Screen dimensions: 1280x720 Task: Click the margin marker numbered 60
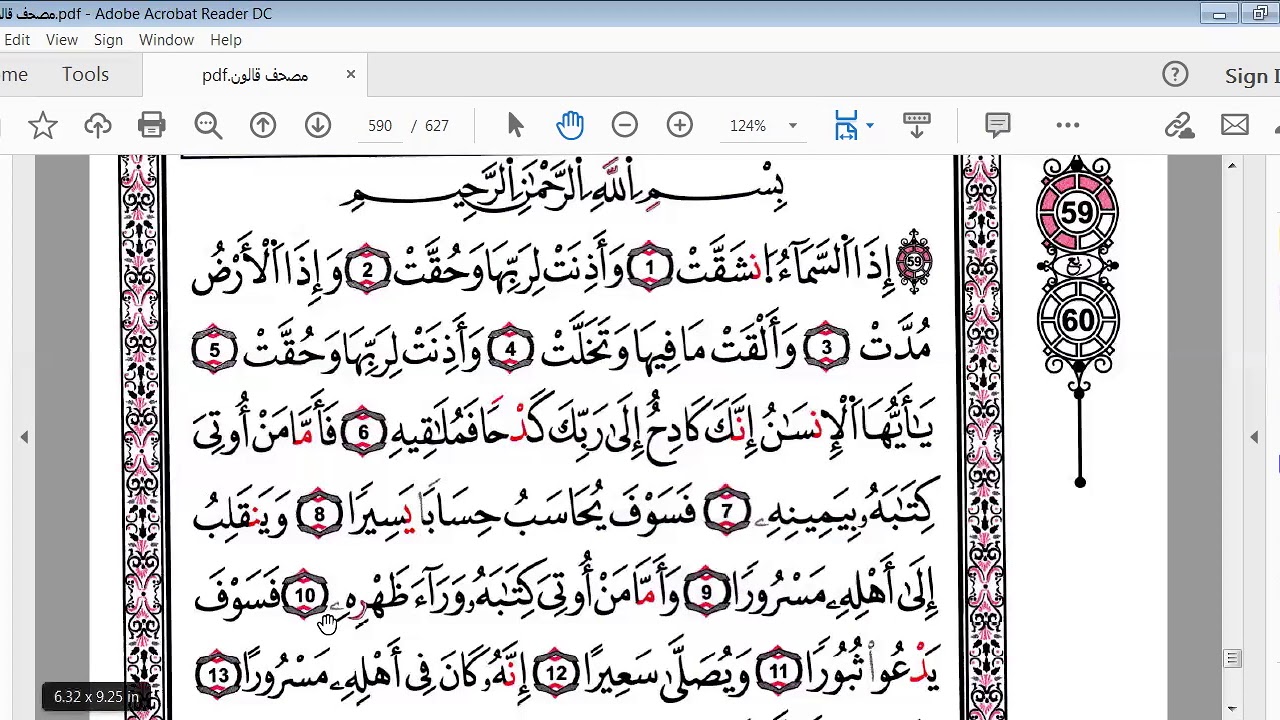point(1077,321)
